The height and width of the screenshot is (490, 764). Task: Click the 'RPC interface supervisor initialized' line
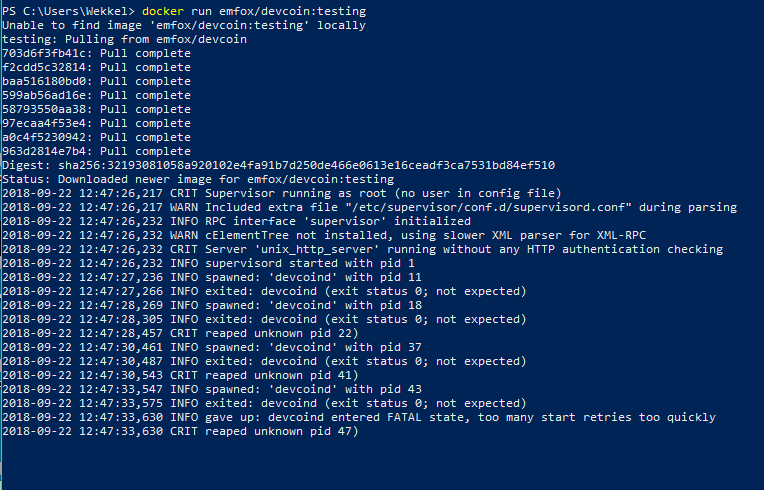click(x=236, y=222)
